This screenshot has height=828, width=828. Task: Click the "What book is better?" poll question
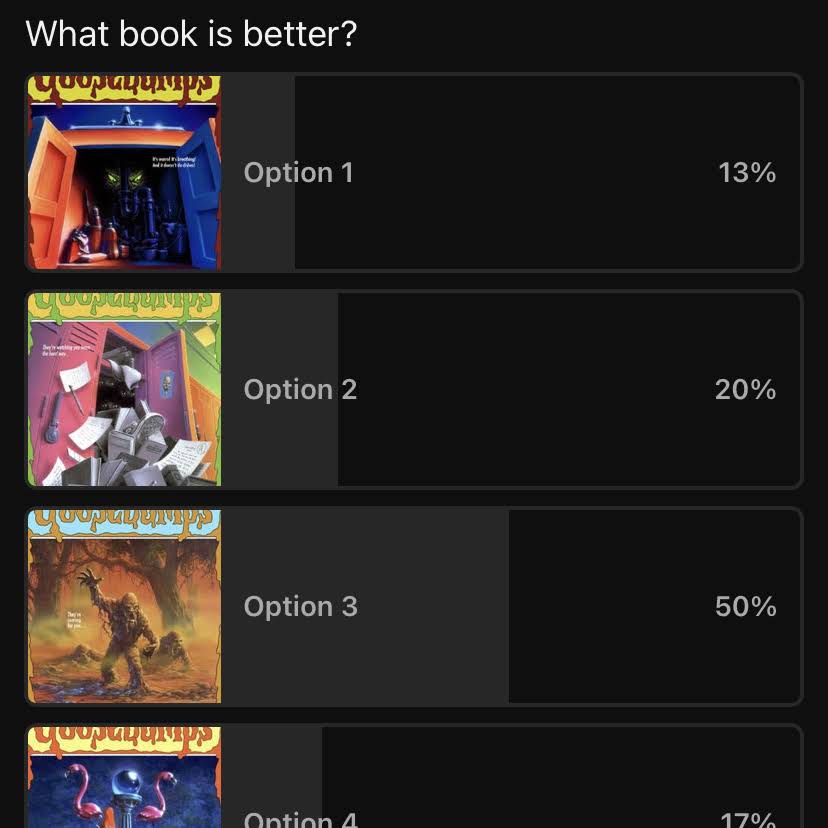191,34
